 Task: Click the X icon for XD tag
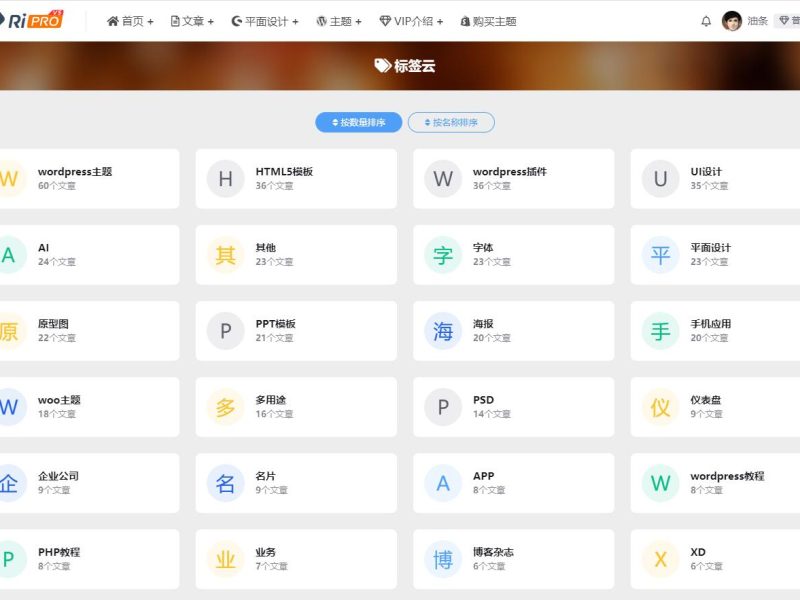point(660,559)
